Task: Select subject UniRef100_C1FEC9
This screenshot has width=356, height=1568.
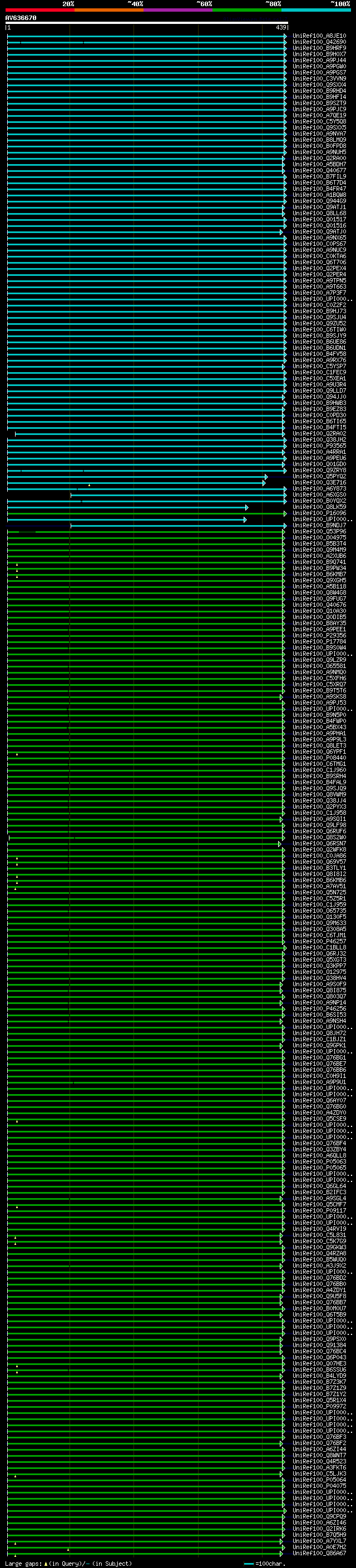Action: click(319, 373)
